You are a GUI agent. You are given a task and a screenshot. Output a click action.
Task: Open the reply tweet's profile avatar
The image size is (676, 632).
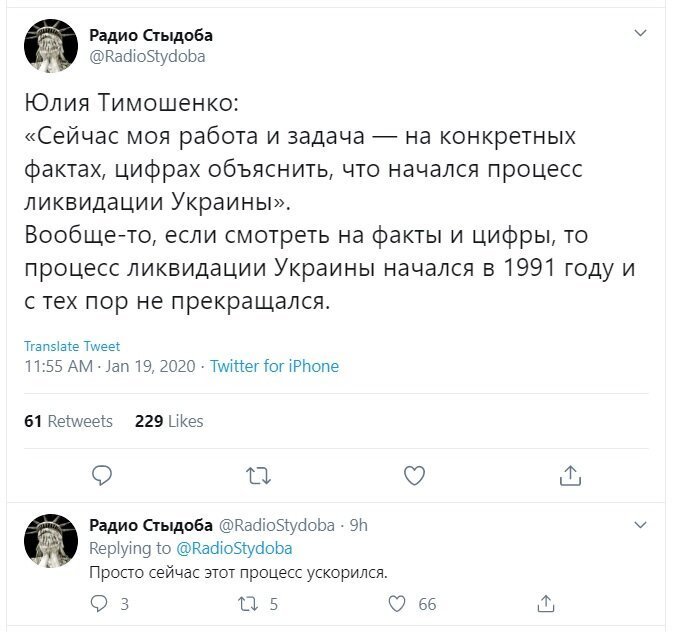click(51, 540)
